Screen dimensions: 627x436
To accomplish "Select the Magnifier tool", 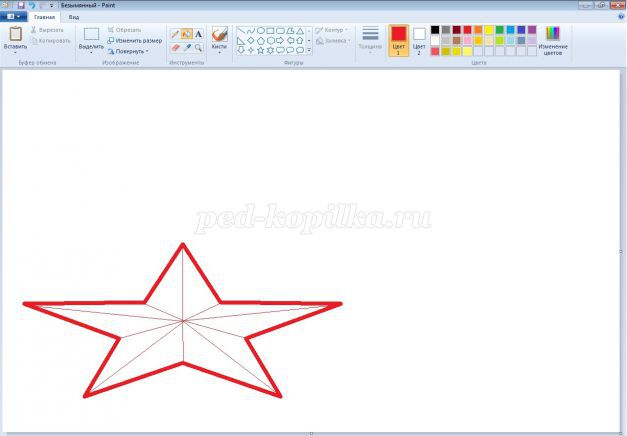I will click(198, 48).
